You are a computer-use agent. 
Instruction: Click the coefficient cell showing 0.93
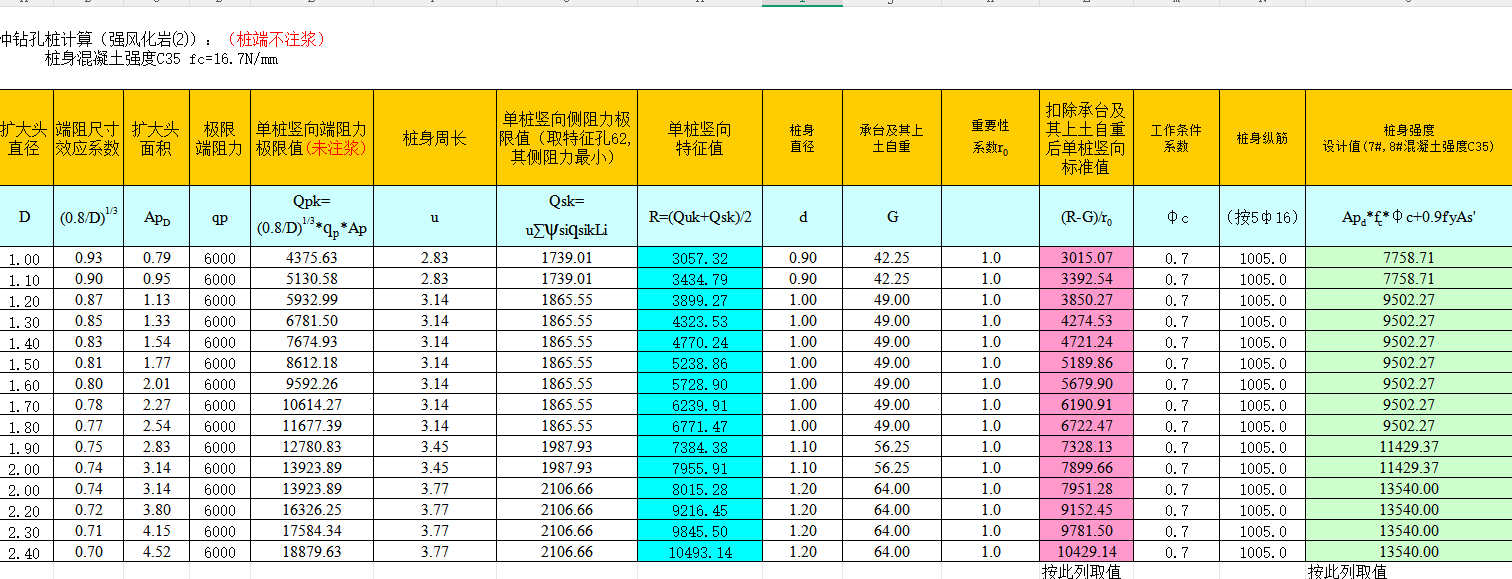click(87, 258)
